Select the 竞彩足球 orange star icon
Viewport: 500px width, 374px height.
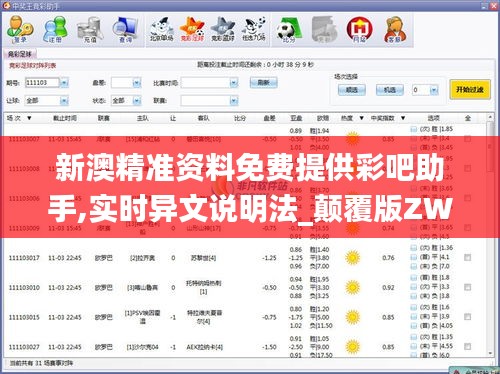coord(192,29)
